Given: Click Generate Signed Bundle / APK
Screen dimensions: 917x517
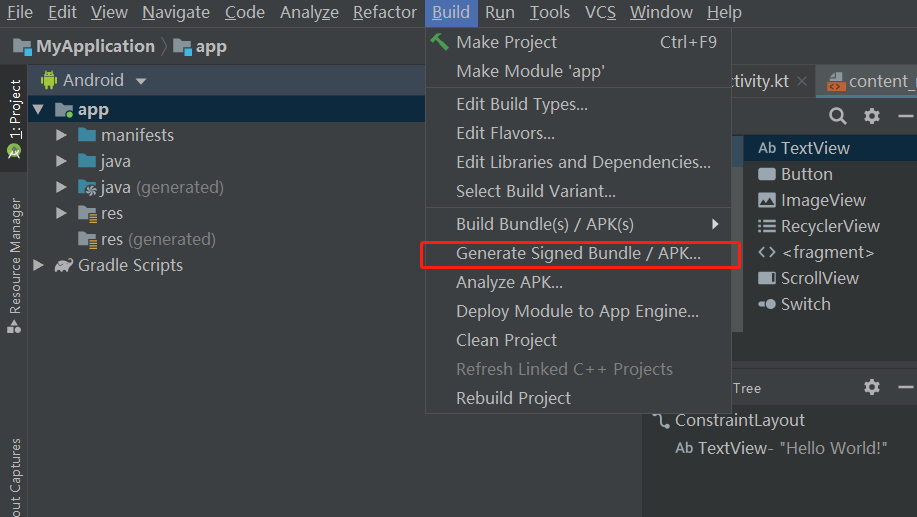Looking at the screenshot, I should pos(578,253).
